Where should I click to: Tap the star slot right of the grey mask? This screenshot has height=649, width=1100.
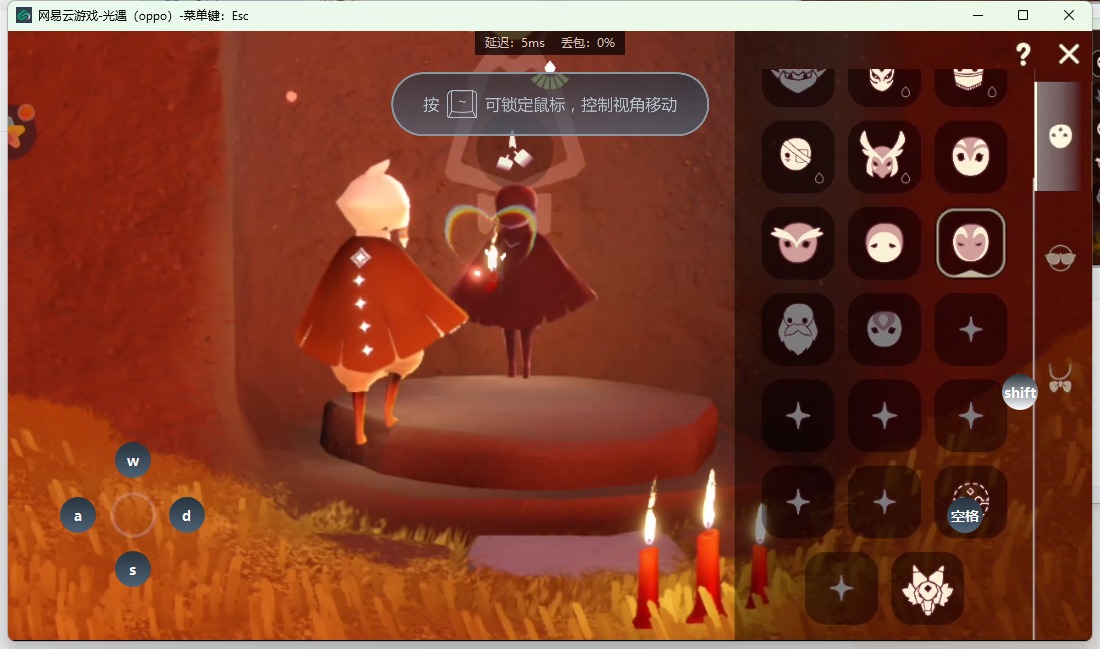(x=970, y=329)
